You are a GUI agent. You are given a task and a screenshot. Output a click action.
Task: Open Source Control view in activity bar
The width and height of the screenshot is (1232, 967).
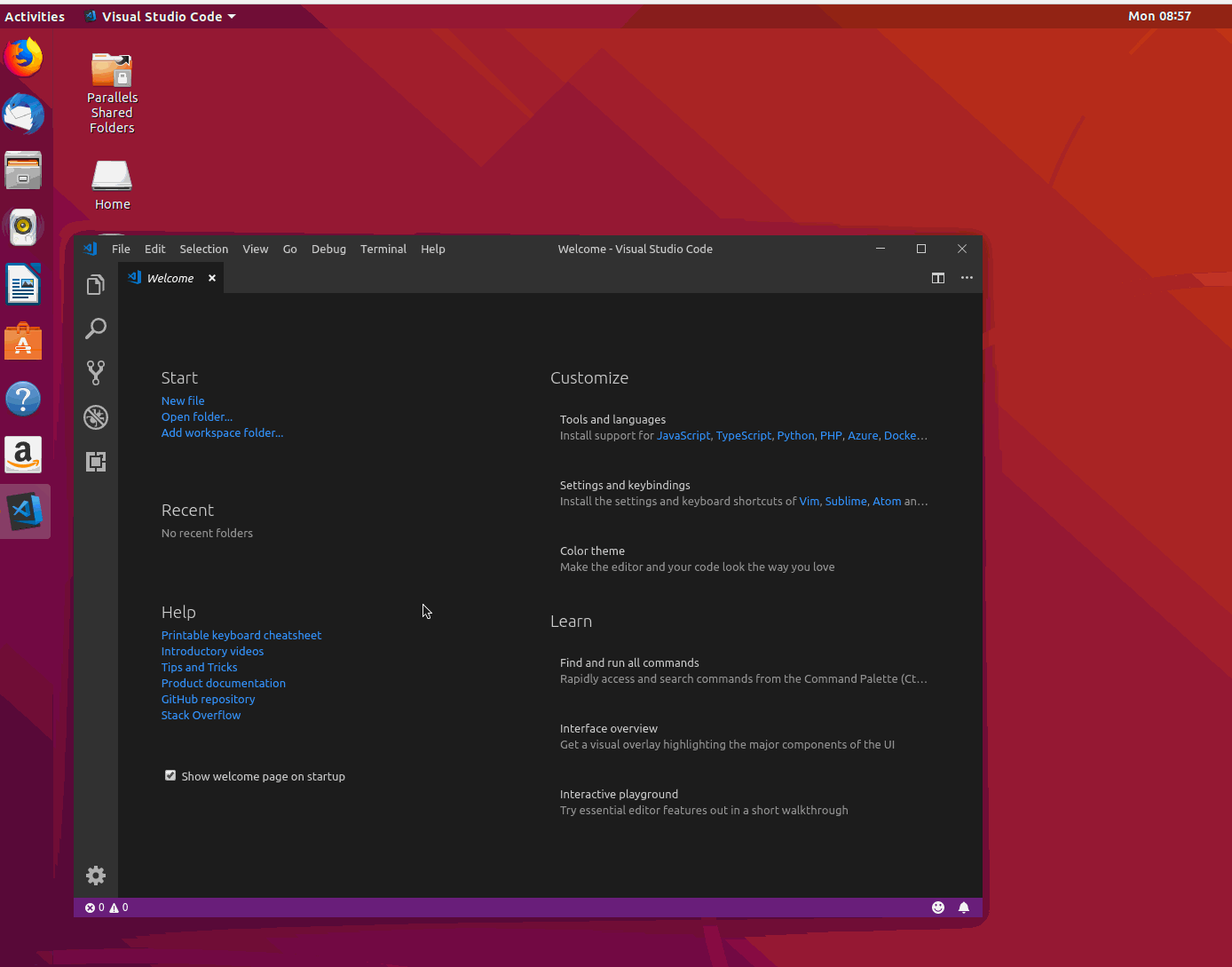[x=96, y=373]
